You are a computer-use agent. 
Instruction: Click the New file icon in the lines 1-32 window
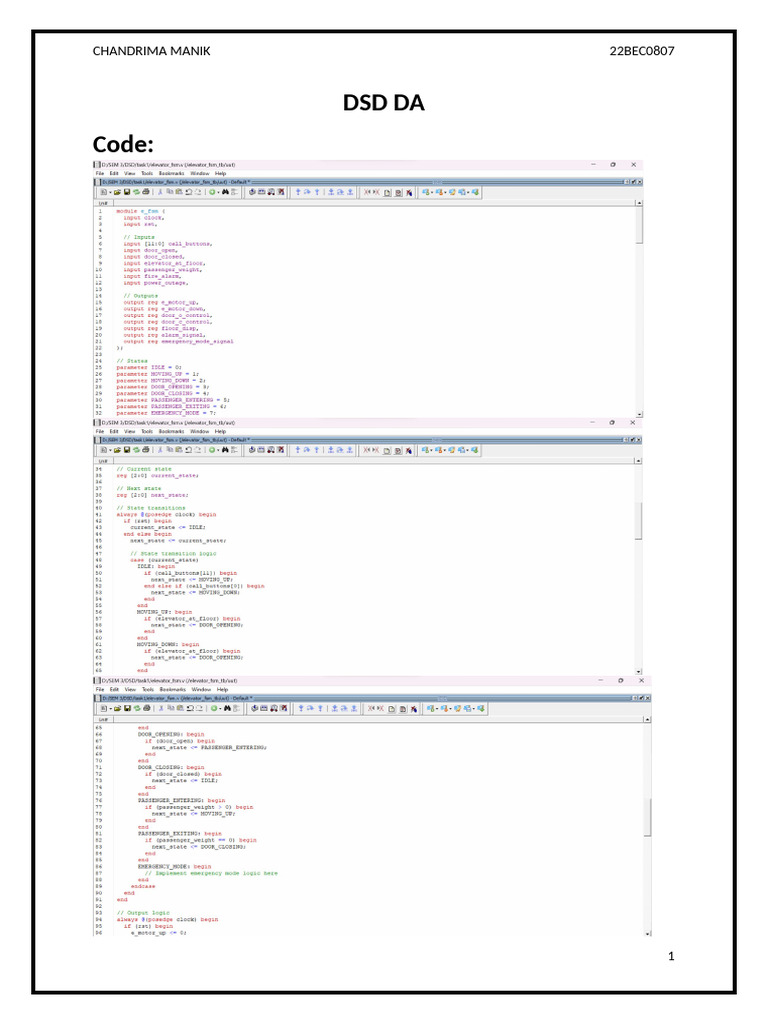(103, 193)
